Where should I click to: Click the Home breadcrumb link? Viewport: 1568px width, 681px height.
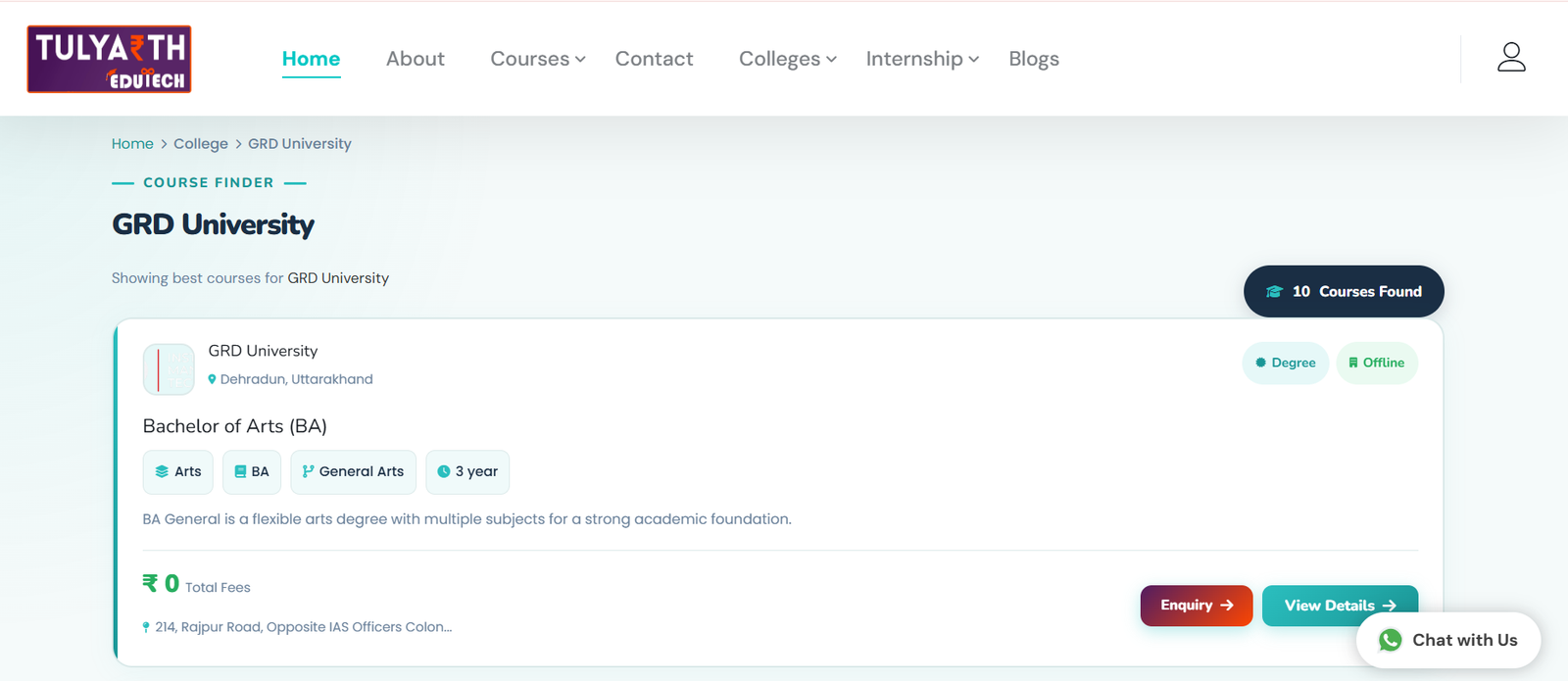pos(132,144)
